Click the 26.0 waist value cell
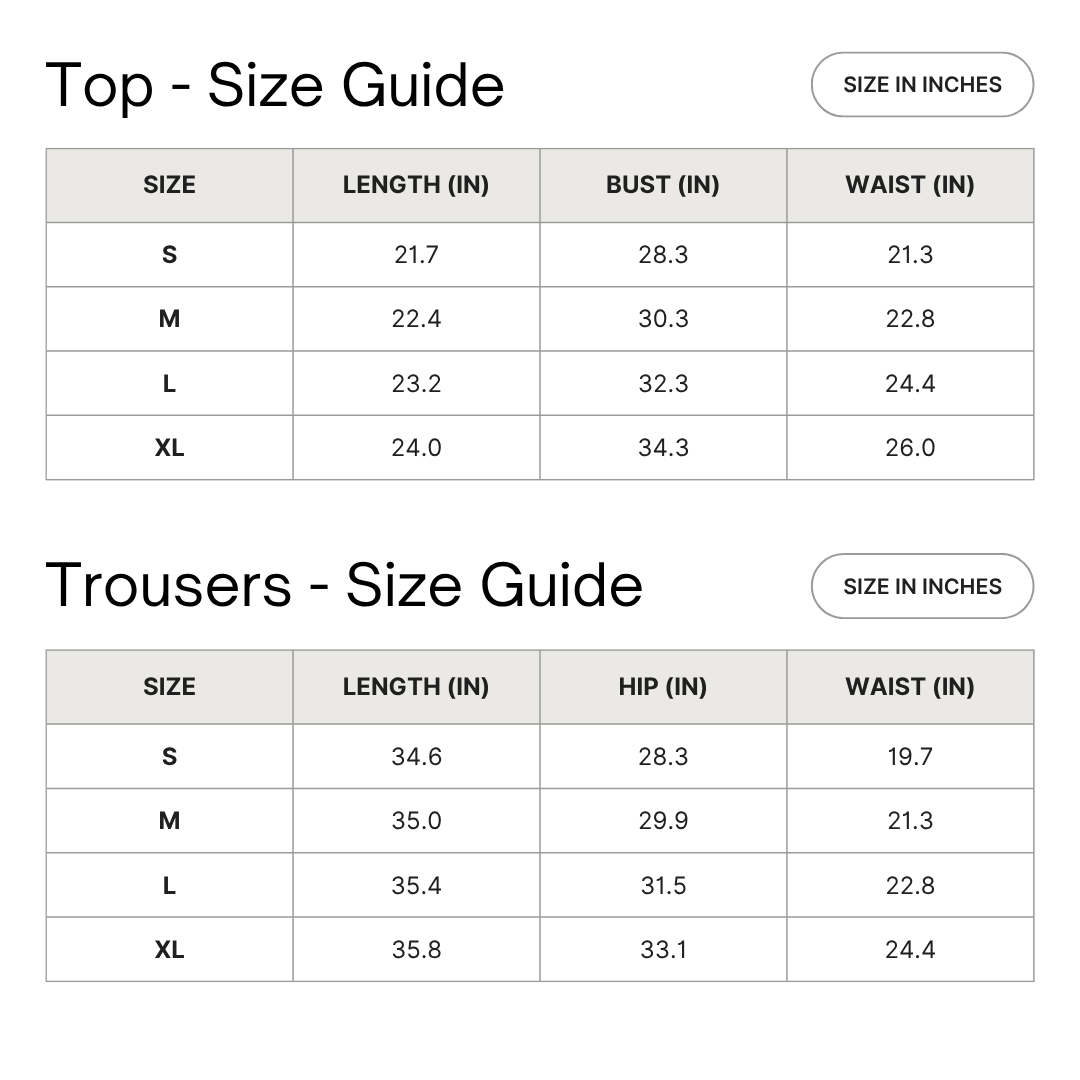The height and width of the screenshot is (1080, 1080). [910, 448]
